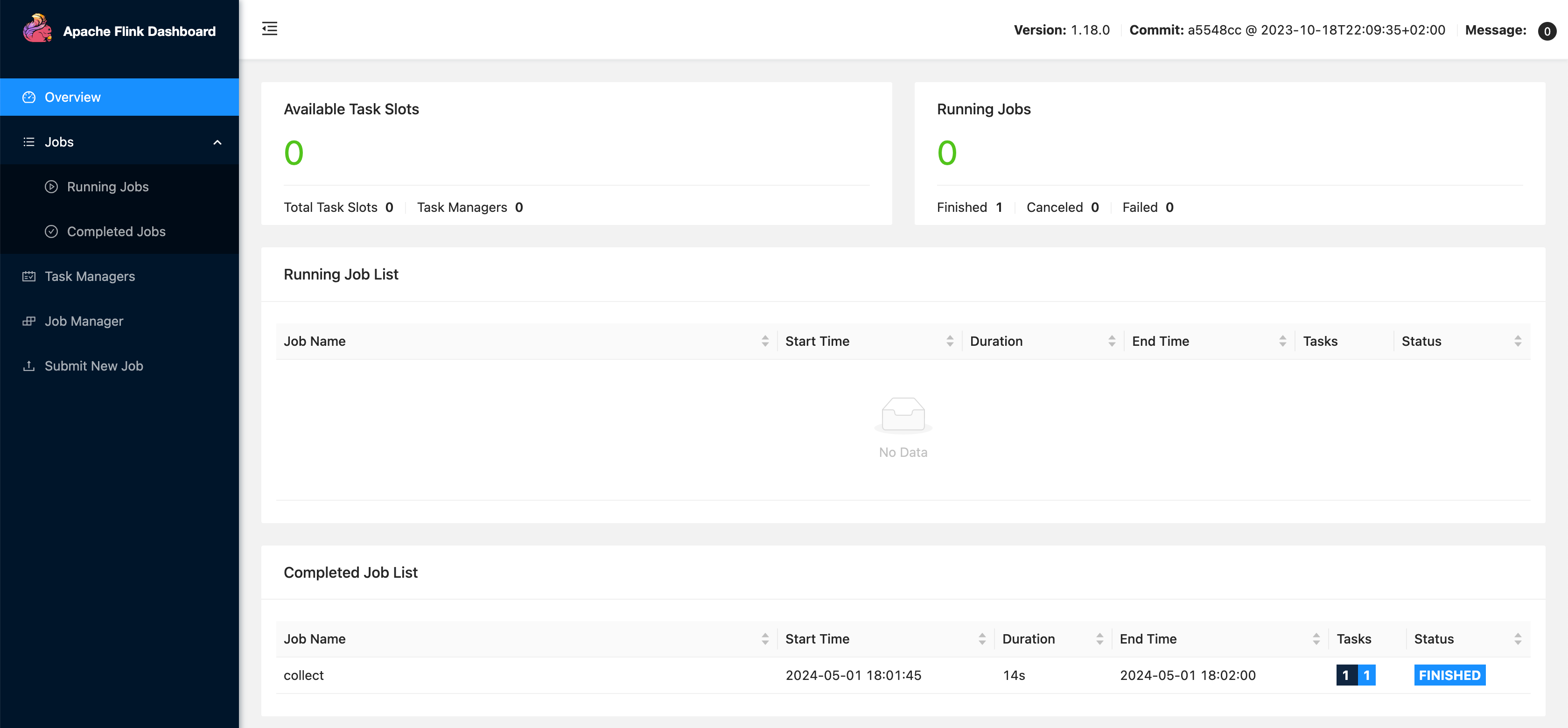Click the Task Managers sidebar icon
This screenshot has width=1568, height=728.
29,276
